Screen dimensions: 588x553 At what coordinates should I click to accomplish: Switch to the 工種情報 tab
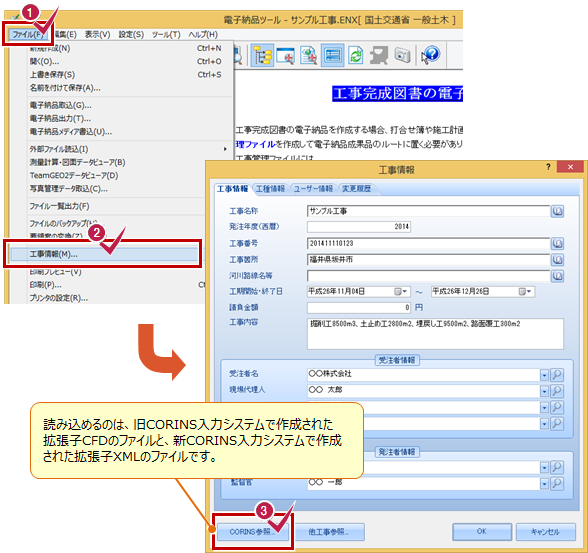point(270,189)
